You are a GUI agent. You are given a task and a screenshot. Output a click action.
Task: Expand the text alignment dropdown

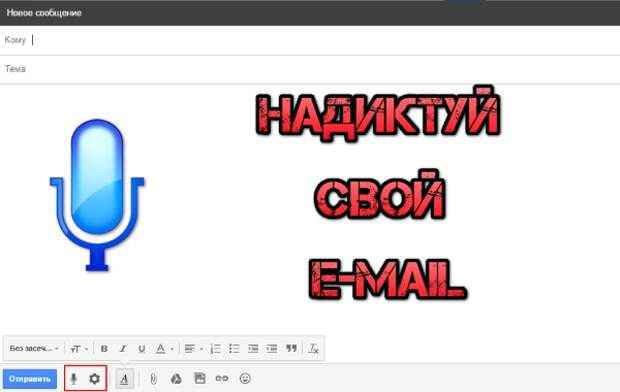[x=193, y=349]
